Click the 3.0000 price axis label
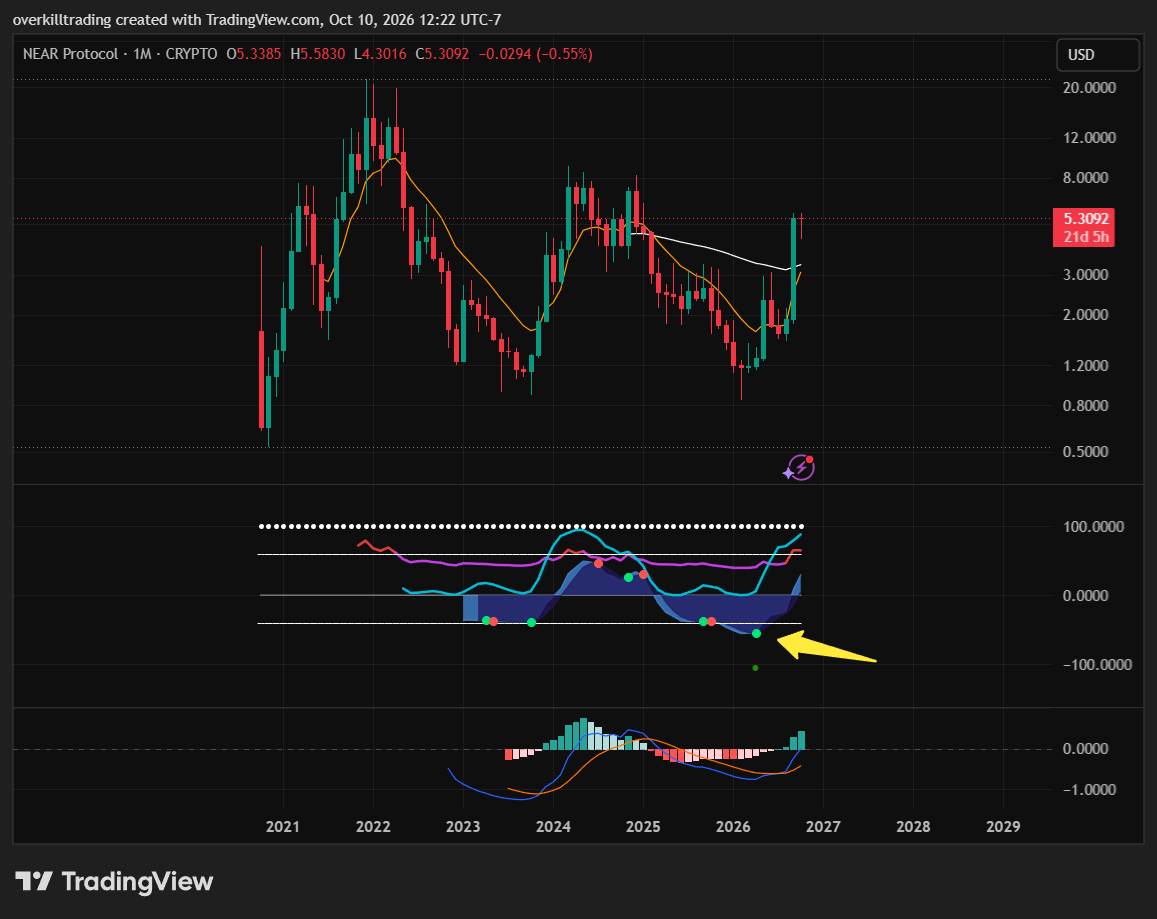This screenshot has height=919, width=1157. coord(1085,275)
